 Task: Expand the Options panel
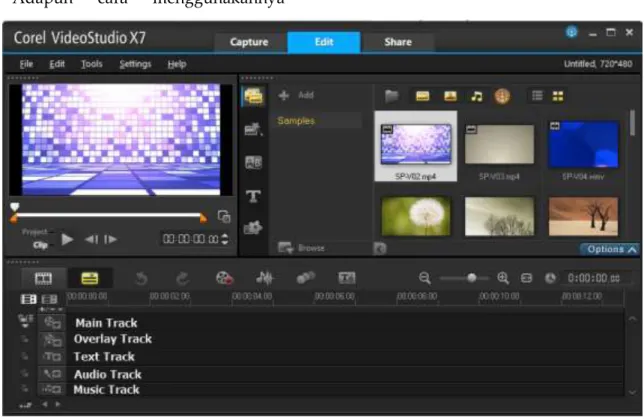point(610,249)
